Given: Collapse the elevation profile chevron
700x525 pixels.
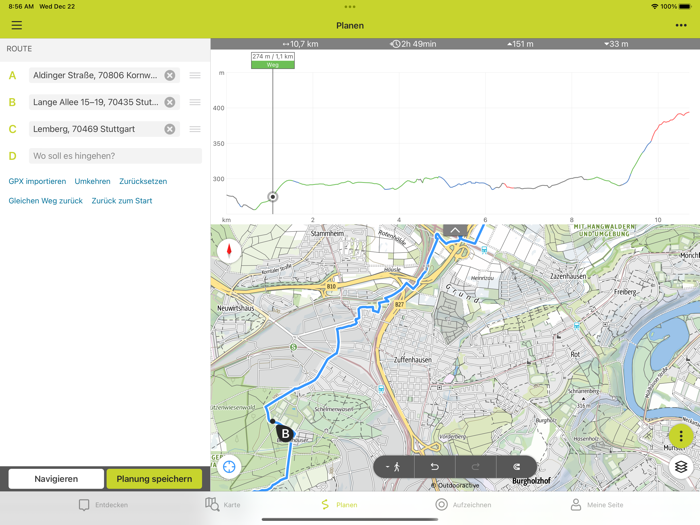Looking at the screenshot, I should [455, 230].
